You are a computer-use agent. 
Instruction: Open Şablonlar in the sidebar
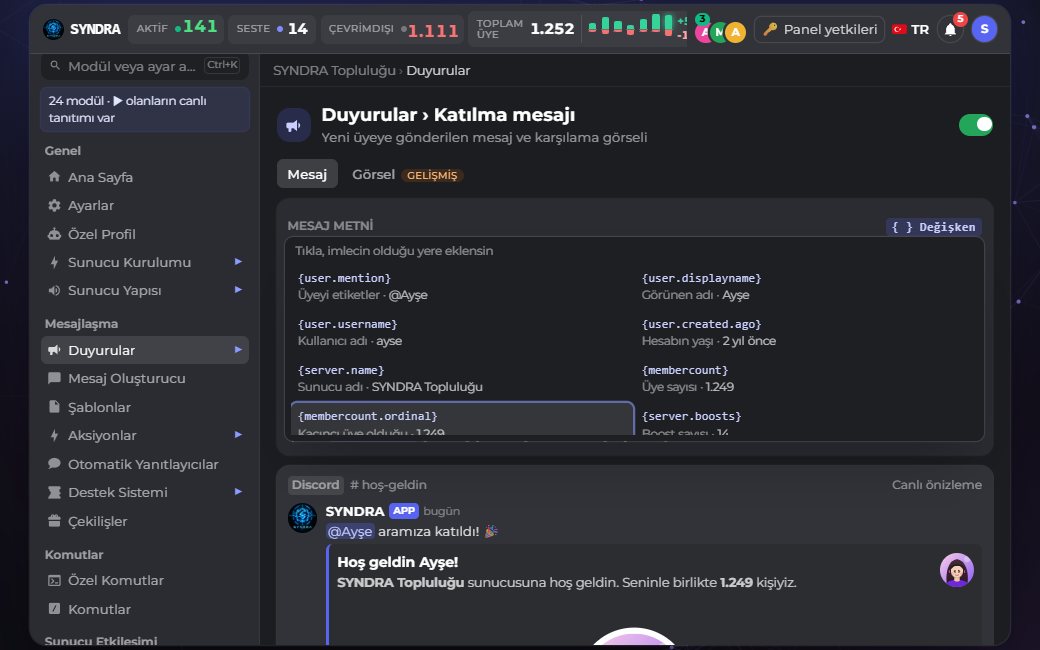click(x=145, y=407)
